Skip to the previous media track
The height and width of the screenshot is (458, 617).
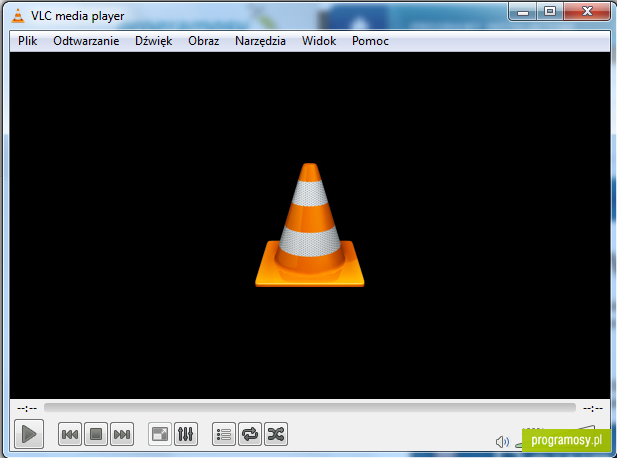click(70, 434)
